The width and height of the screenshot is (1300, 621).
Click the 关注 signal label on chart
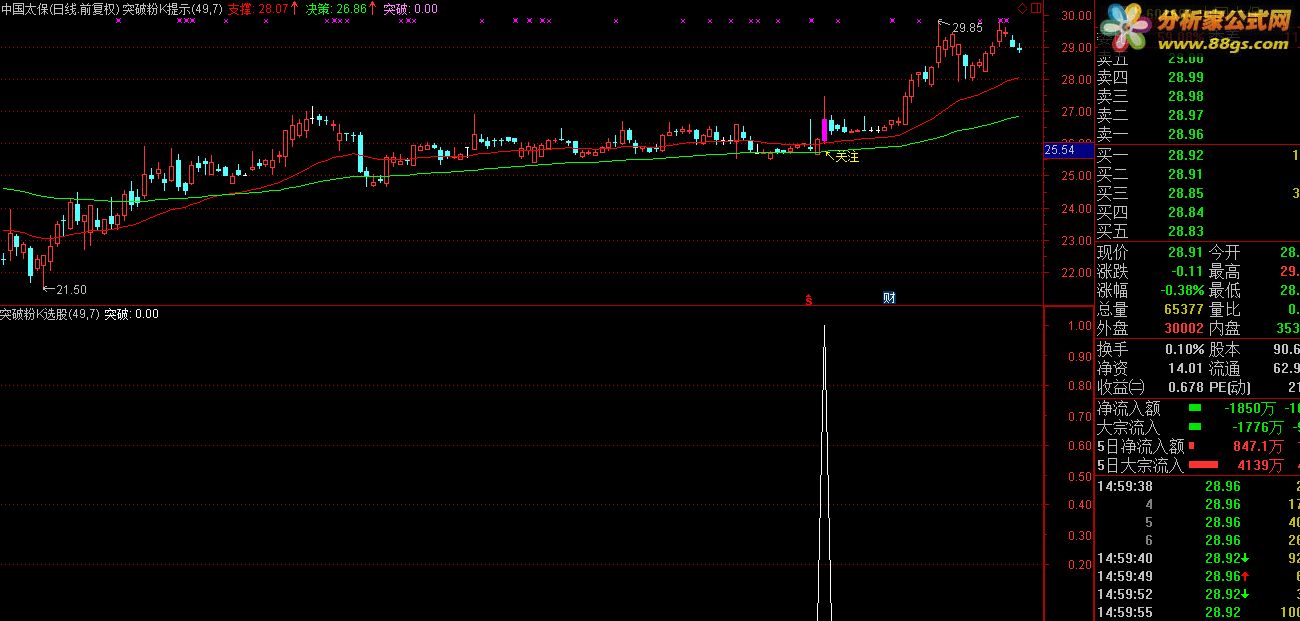tap(848, 156)
